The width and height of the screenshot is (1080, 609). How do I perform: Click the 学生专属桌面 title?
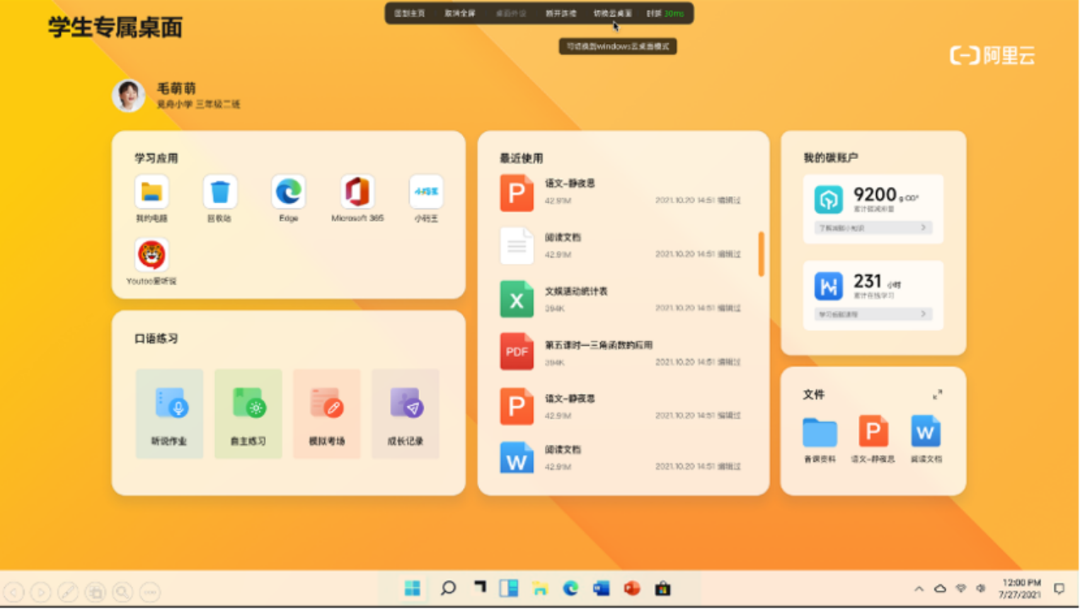point(115,28)
